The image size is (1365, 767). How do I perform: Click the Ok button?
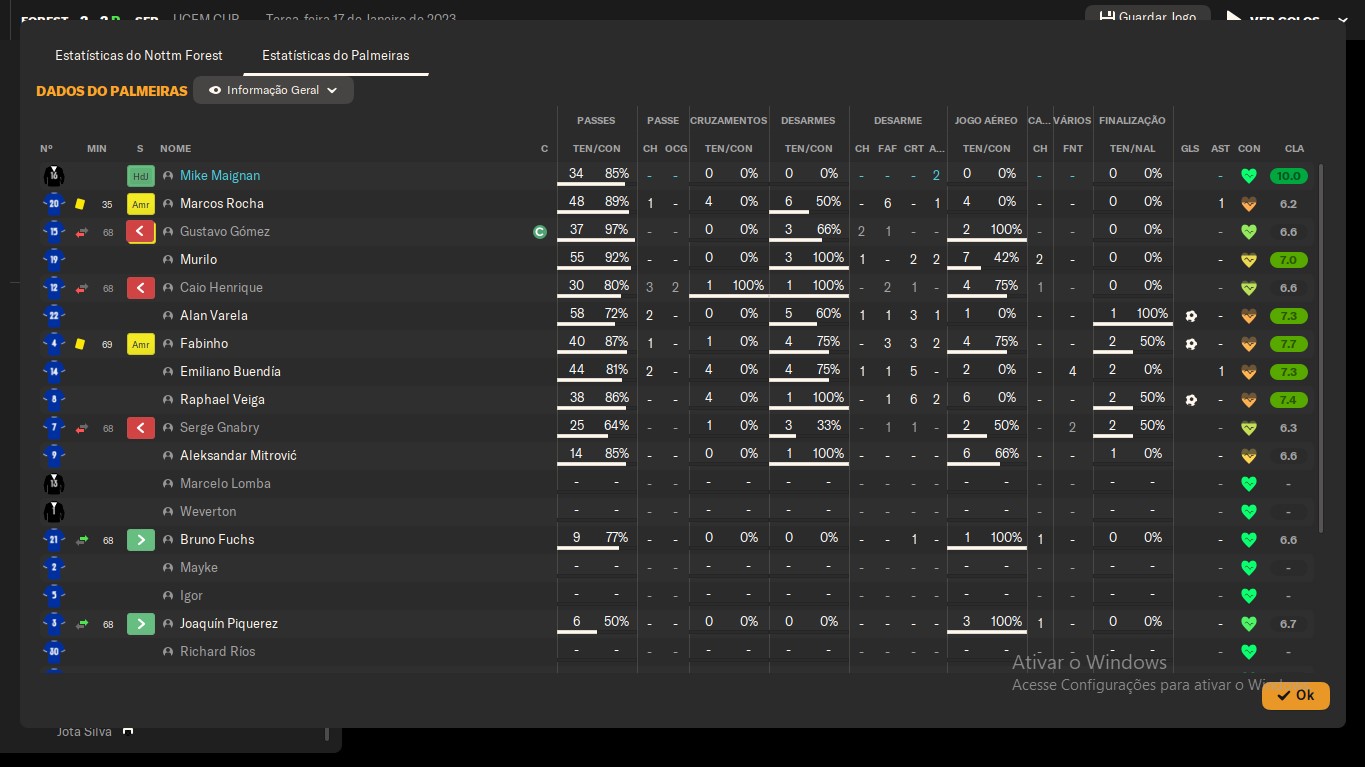(x=1295, y=695)
